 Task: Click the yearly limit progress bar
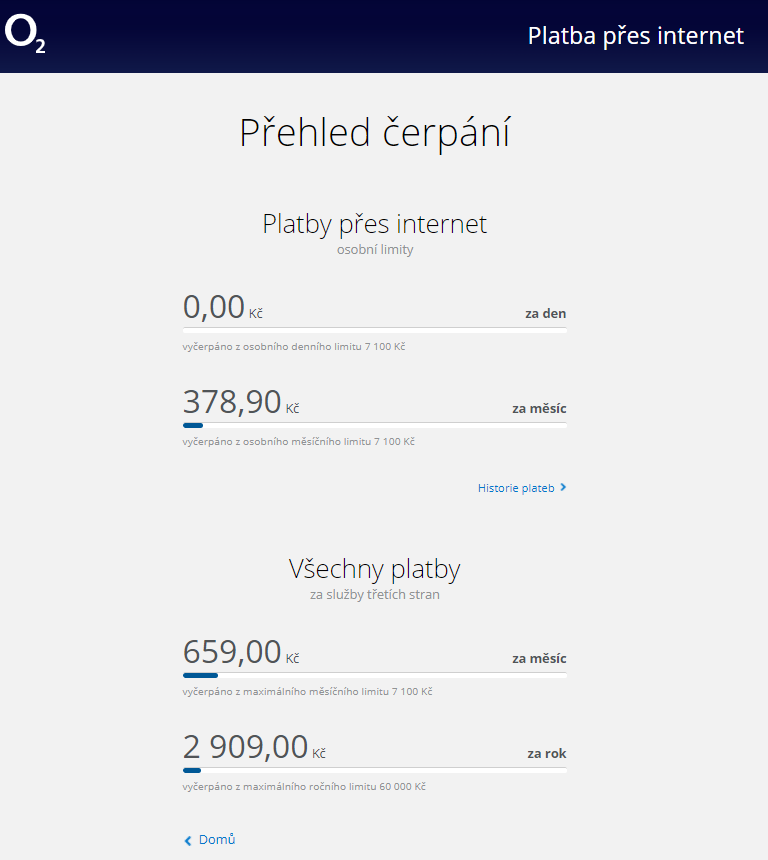(x=374, y=770)
